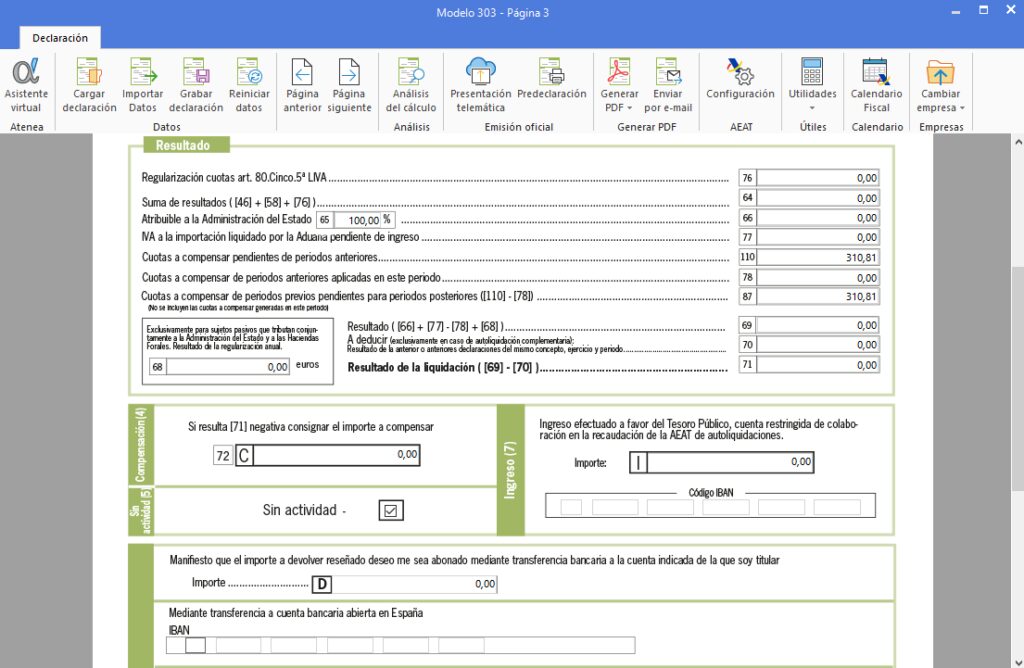Screen dimensions: 1024x668
Task: Open the Utilidades calculator icon
Action: 812,71
